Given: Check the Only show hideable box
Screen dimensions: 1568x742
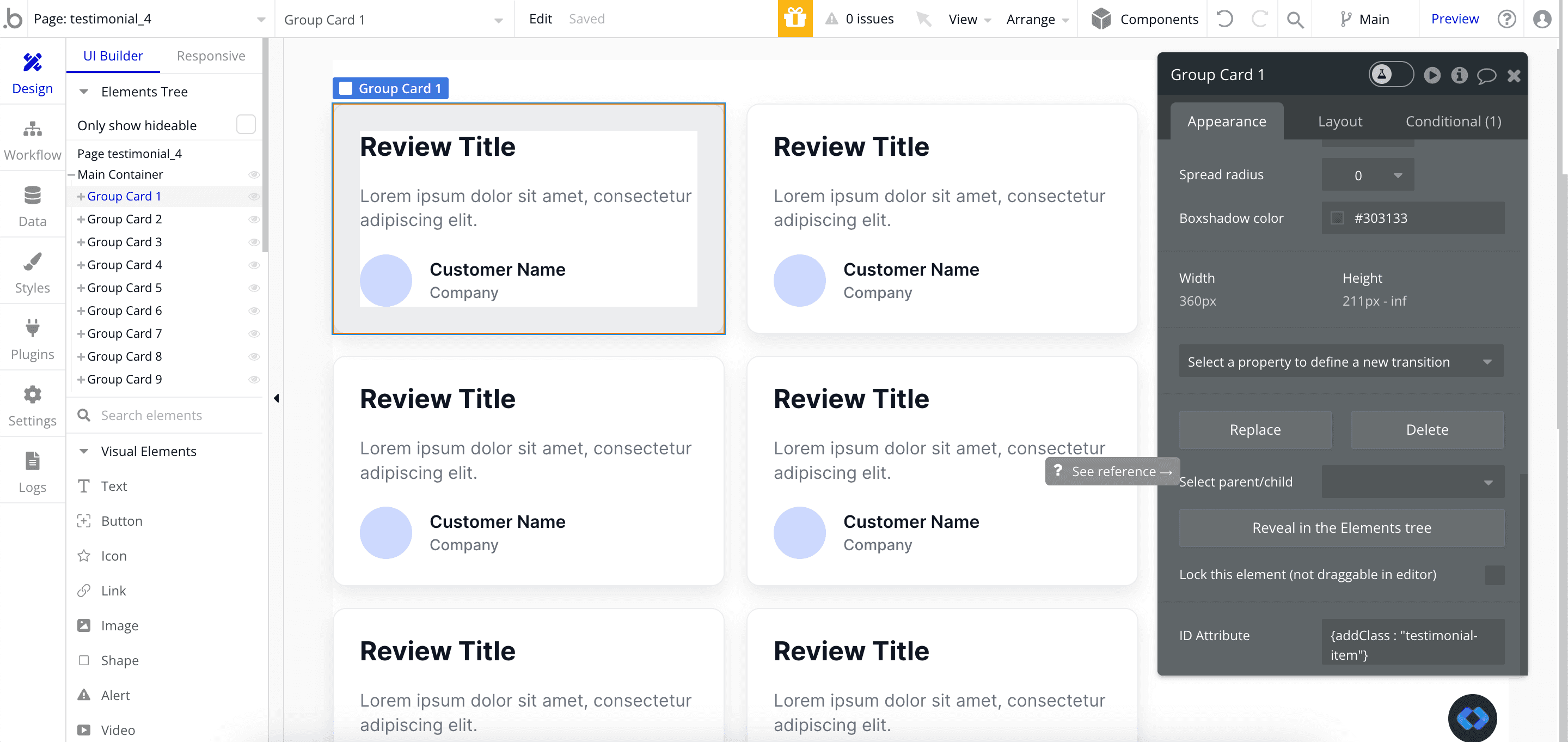Looking at the screenshot, I should click(x=246, y=124).
